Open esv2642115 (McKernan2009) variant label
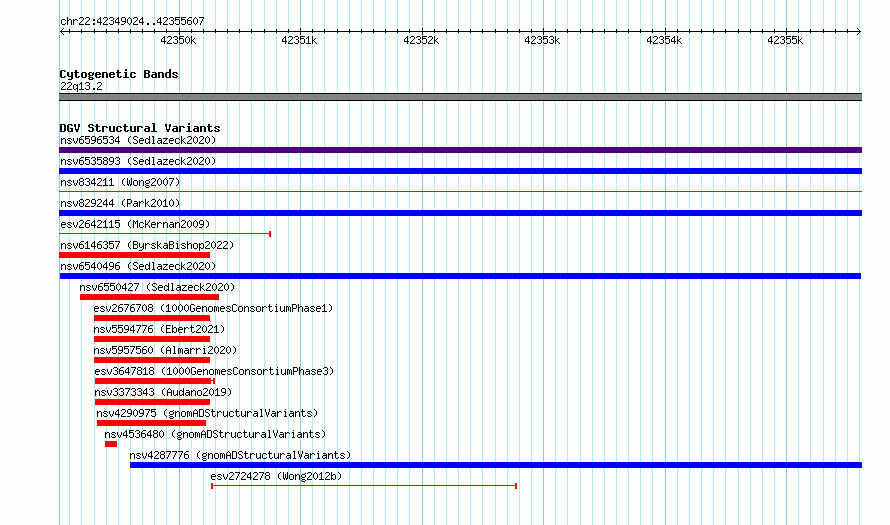 [135, 224]
